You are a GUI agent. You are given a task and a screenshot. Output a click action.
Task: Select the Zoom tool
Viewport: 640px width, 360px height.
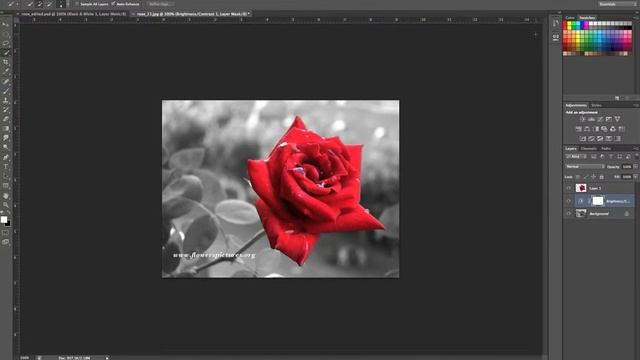[x=6, y=204]
